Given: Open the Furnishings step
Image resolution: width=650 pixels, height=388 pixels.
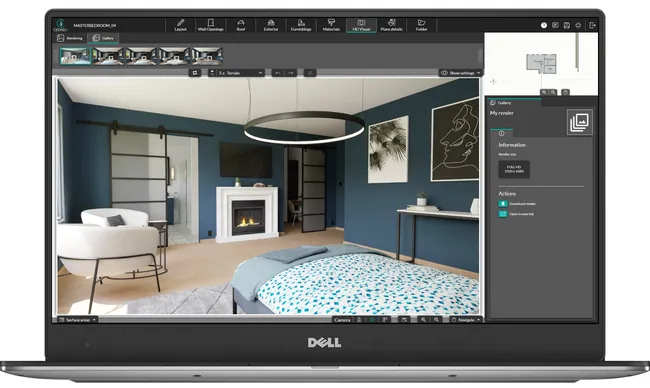Looking at the screenshot, I should [301, 25].
